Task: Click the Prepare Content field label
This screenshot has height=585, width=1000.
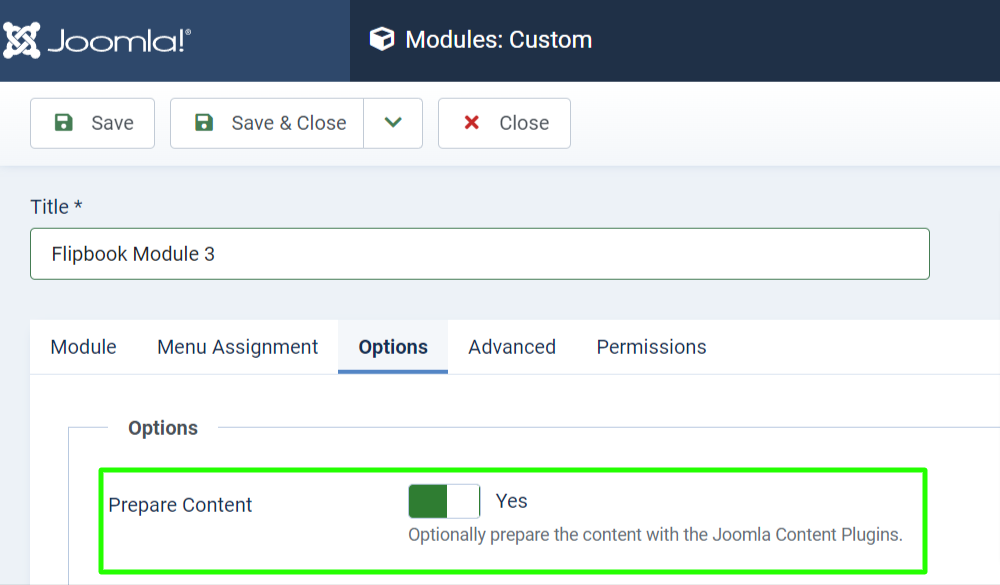Action: [180, 505]
